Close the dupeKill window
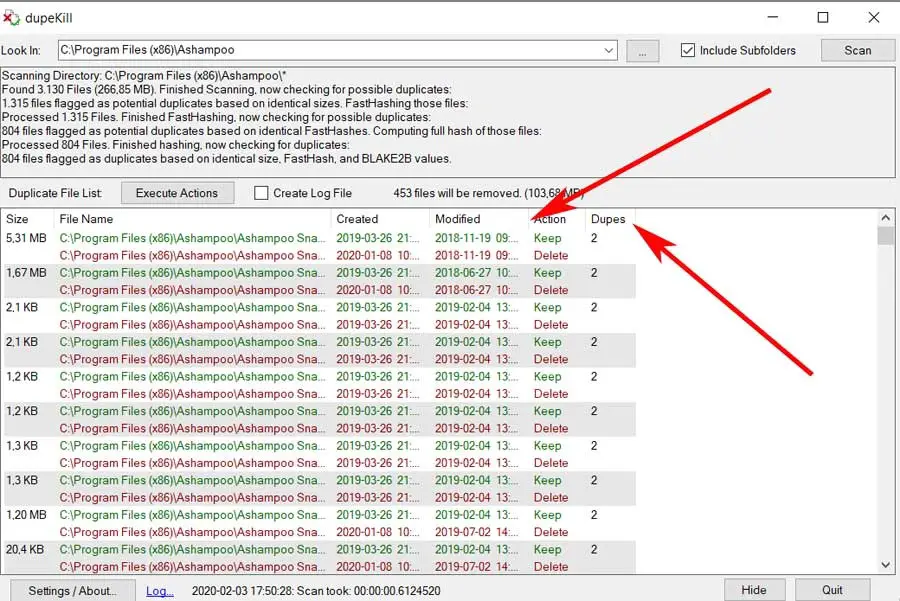This screenshot has width=900, height=601. [x=874, y=17]
